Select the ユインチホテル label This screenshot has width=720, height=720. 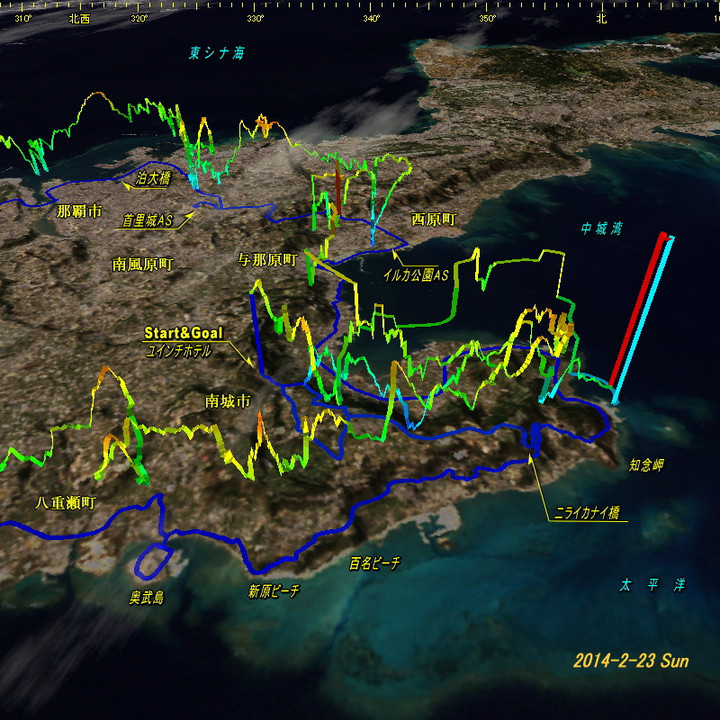pyautogui.click(x=184, y=349)
